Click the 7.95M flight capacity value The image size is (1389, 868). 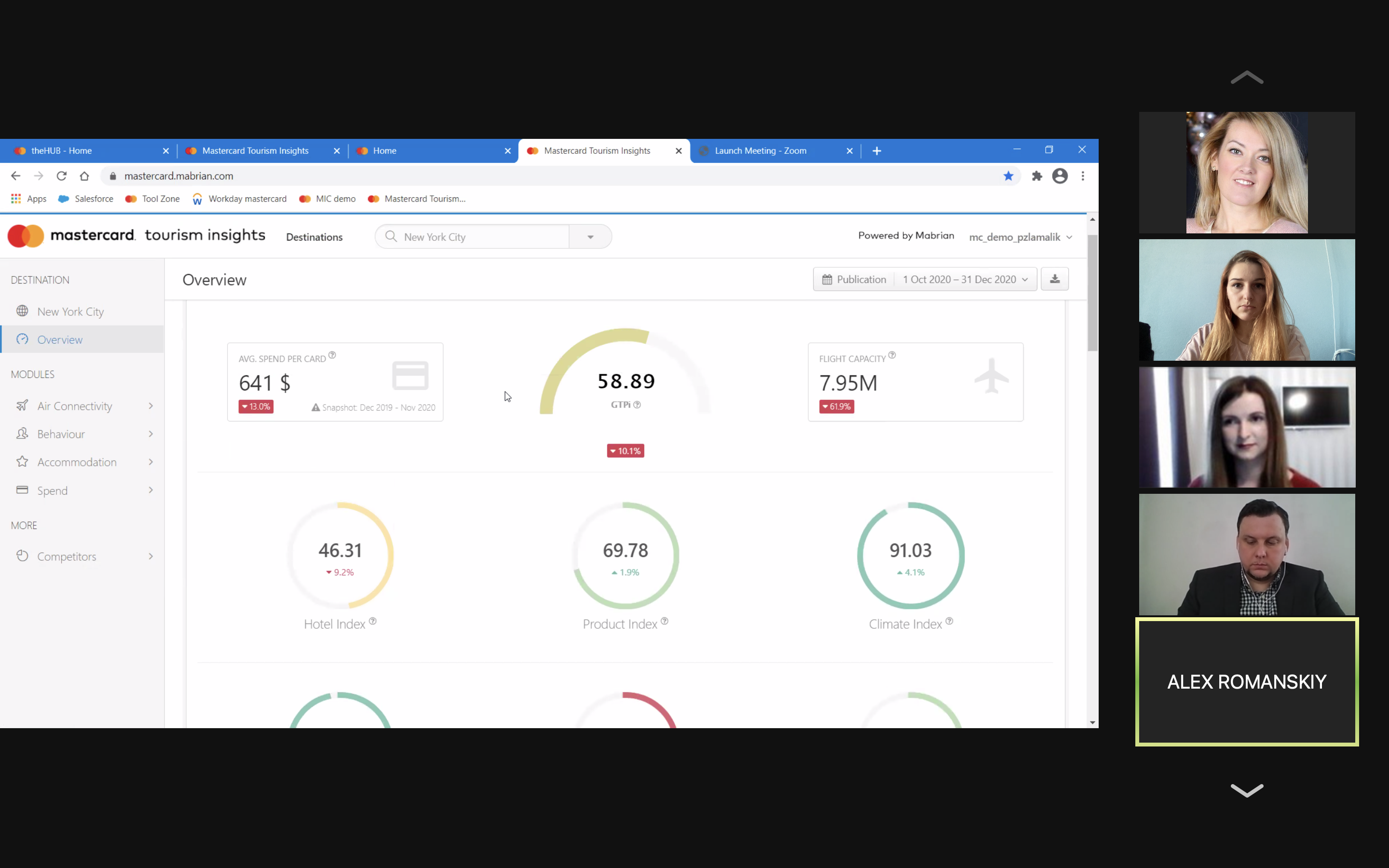(848, 383)
